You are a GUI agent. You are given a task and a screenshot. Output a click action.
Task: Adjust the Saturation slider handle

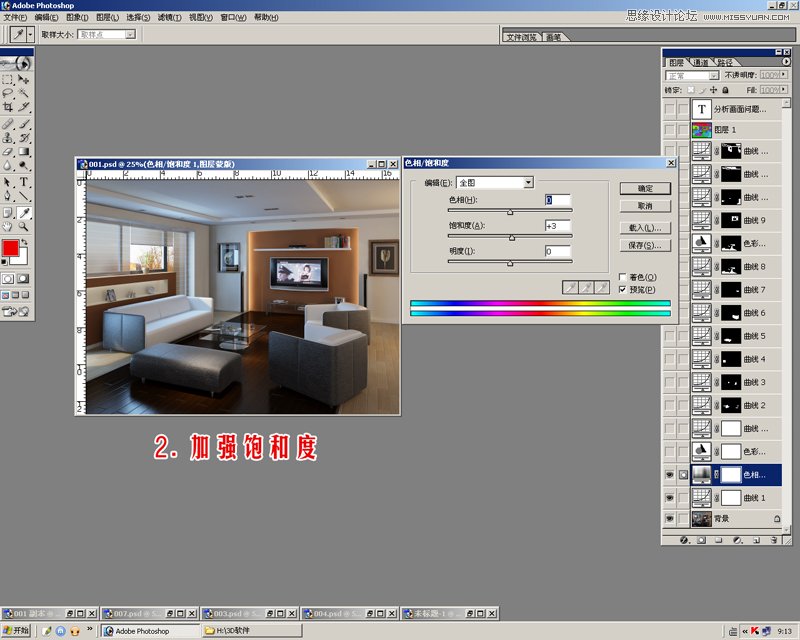tap(512, 238)
